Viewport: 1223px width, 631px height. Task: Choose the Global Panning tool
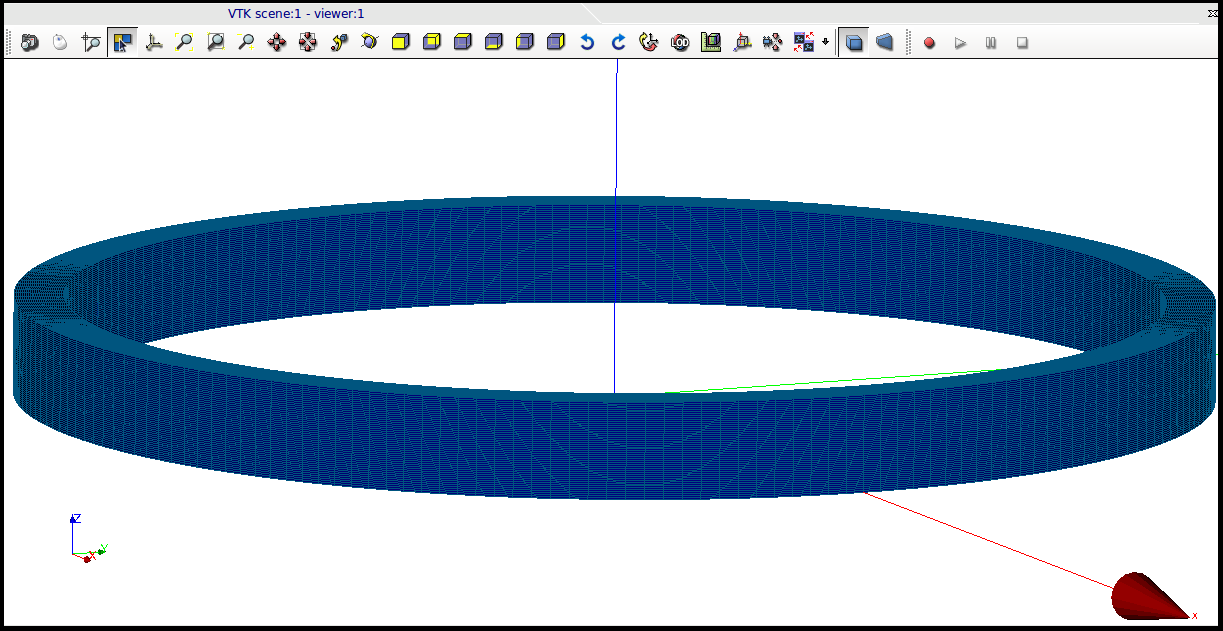[308, 43]
